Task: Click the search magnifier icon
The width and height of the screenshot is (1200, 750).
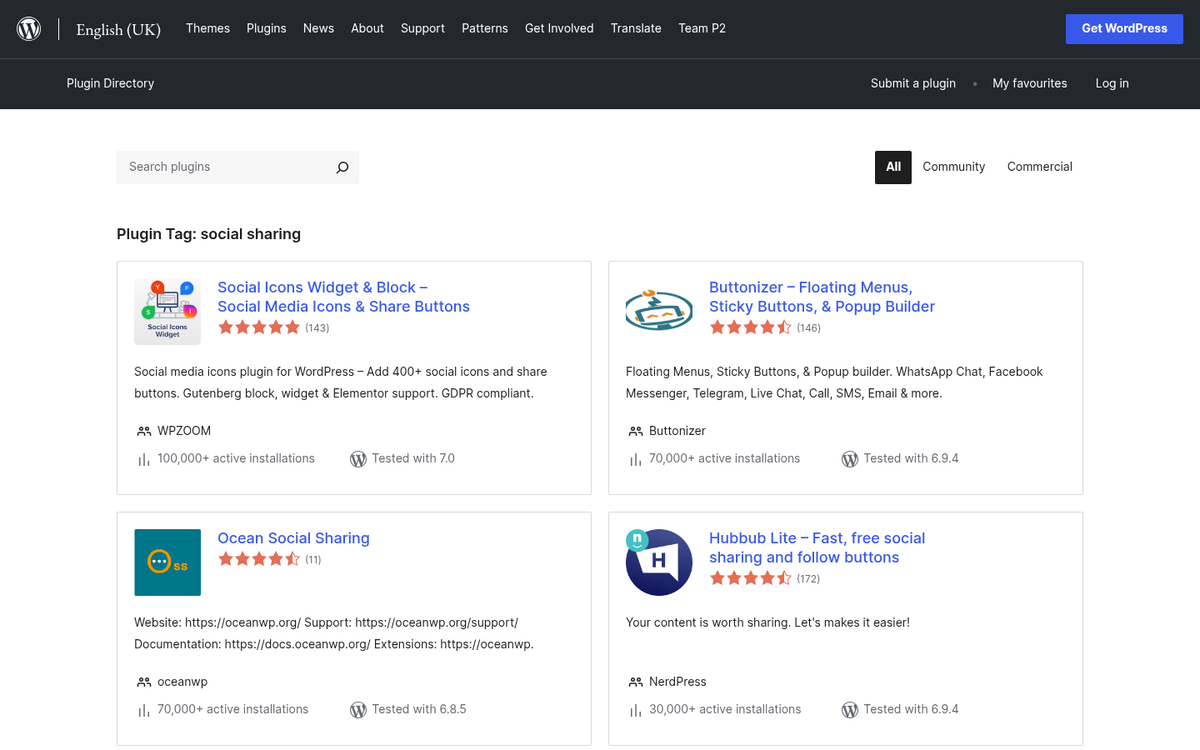Action: tap(342, 168)
